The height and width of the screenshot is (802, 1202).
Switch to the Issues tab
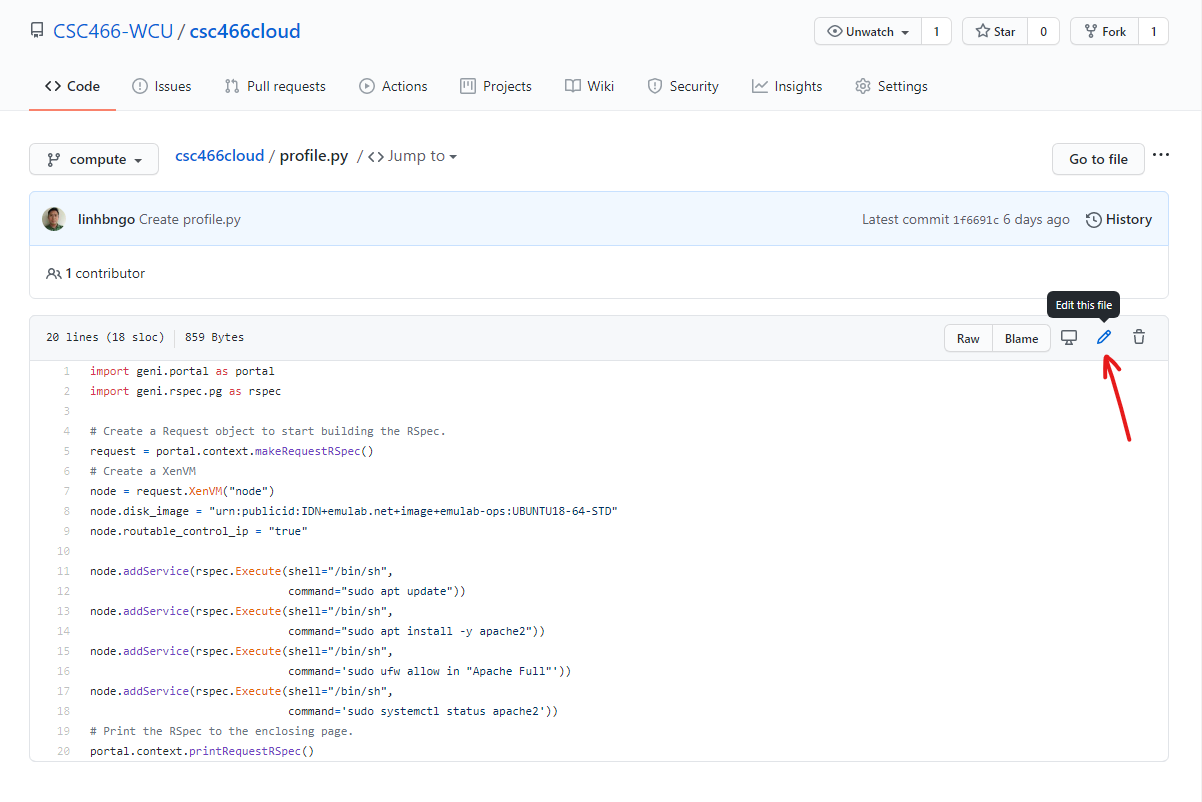coord(162,86)
